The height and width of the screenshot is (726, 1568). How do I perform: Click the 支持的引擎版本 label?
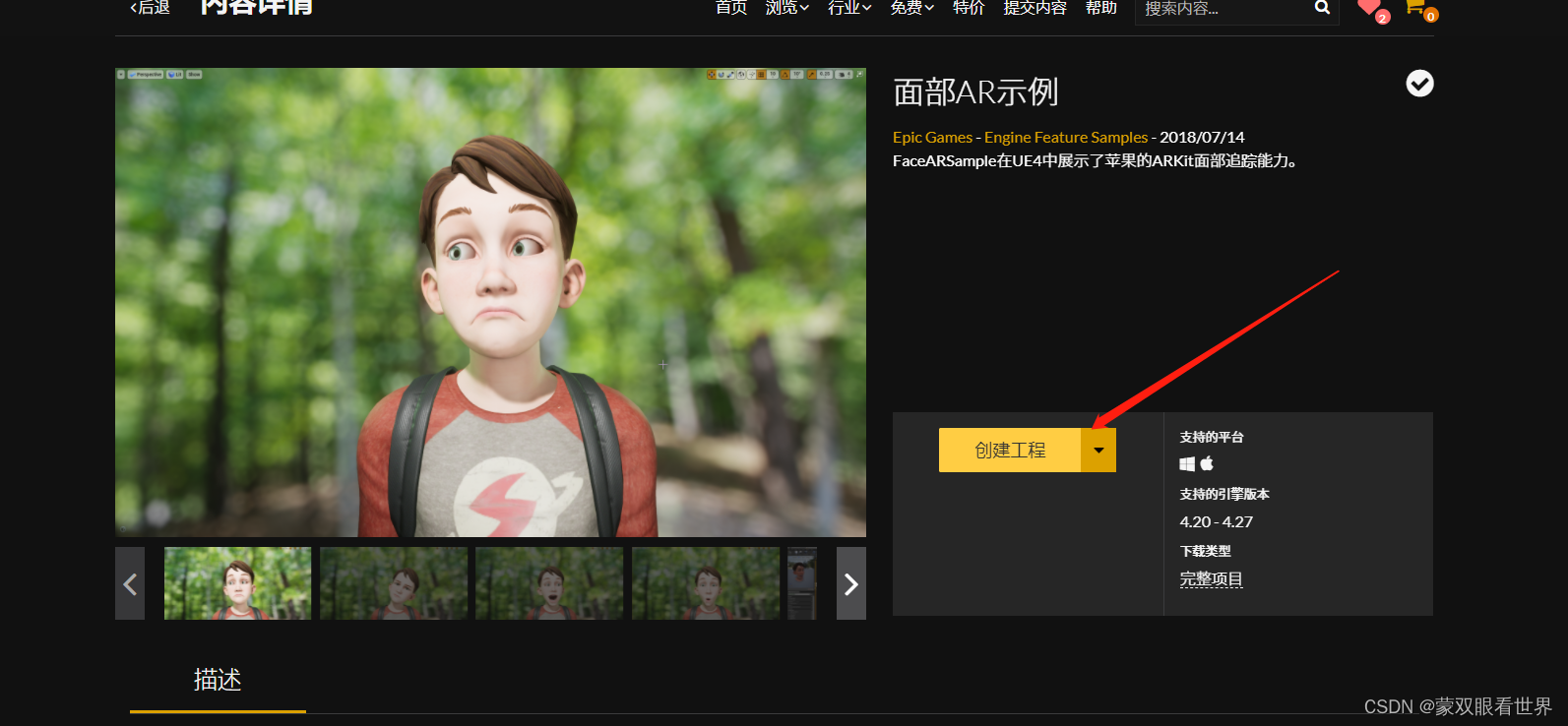(x=1224, y=494)
